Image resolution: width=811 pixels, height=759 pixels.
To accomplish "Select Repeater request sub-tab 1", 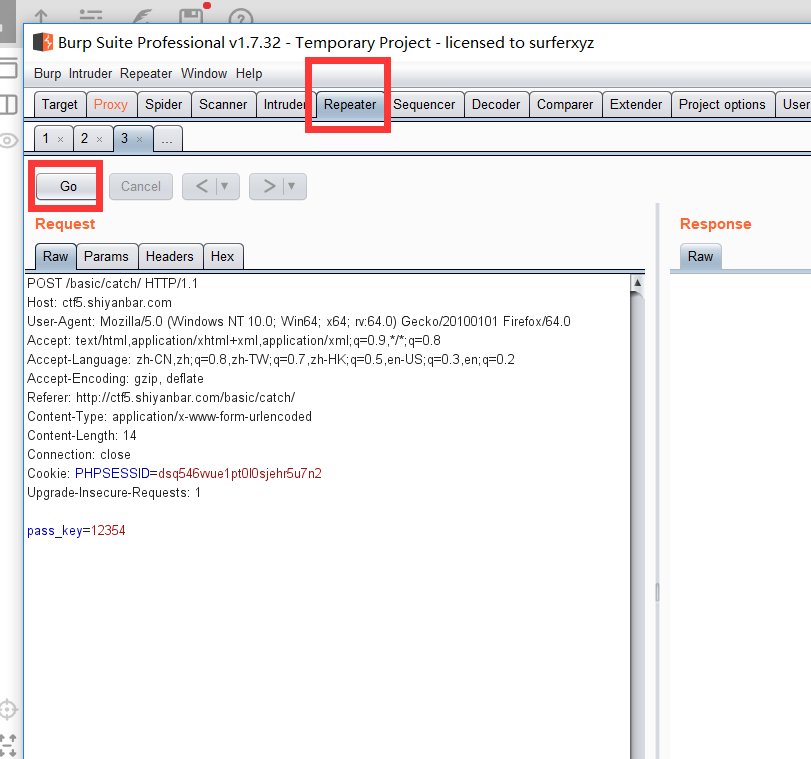I will click(x=46, y=139).
